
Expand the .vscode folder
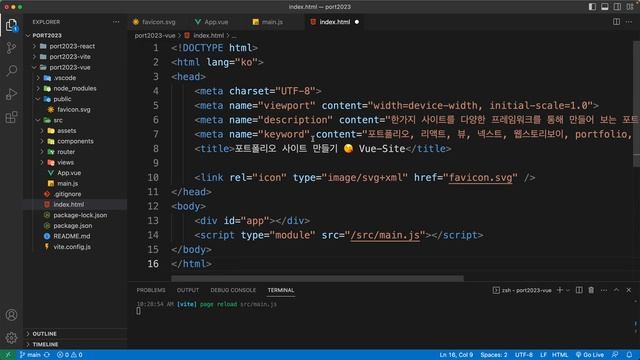76,78
